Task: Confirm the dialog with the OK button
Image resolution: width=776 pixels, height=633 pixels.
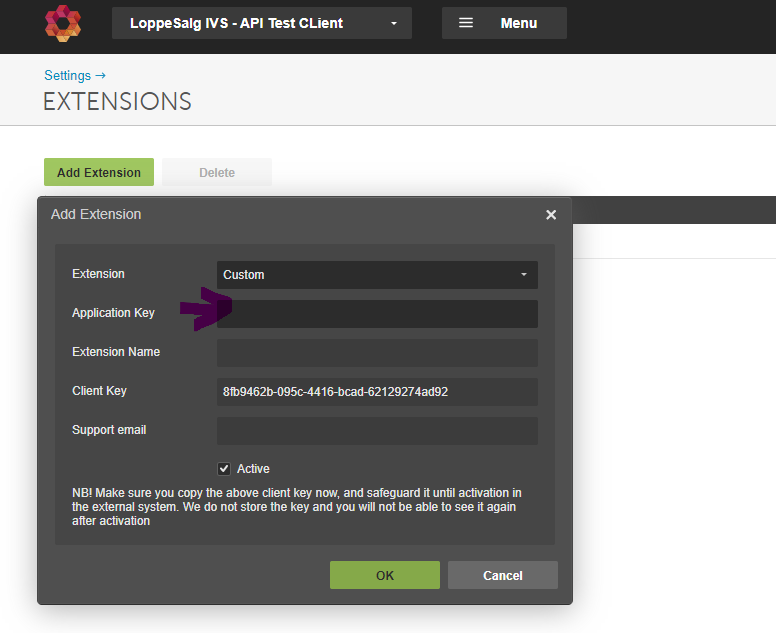Action: pyautogui.click(x=385, y=575)
